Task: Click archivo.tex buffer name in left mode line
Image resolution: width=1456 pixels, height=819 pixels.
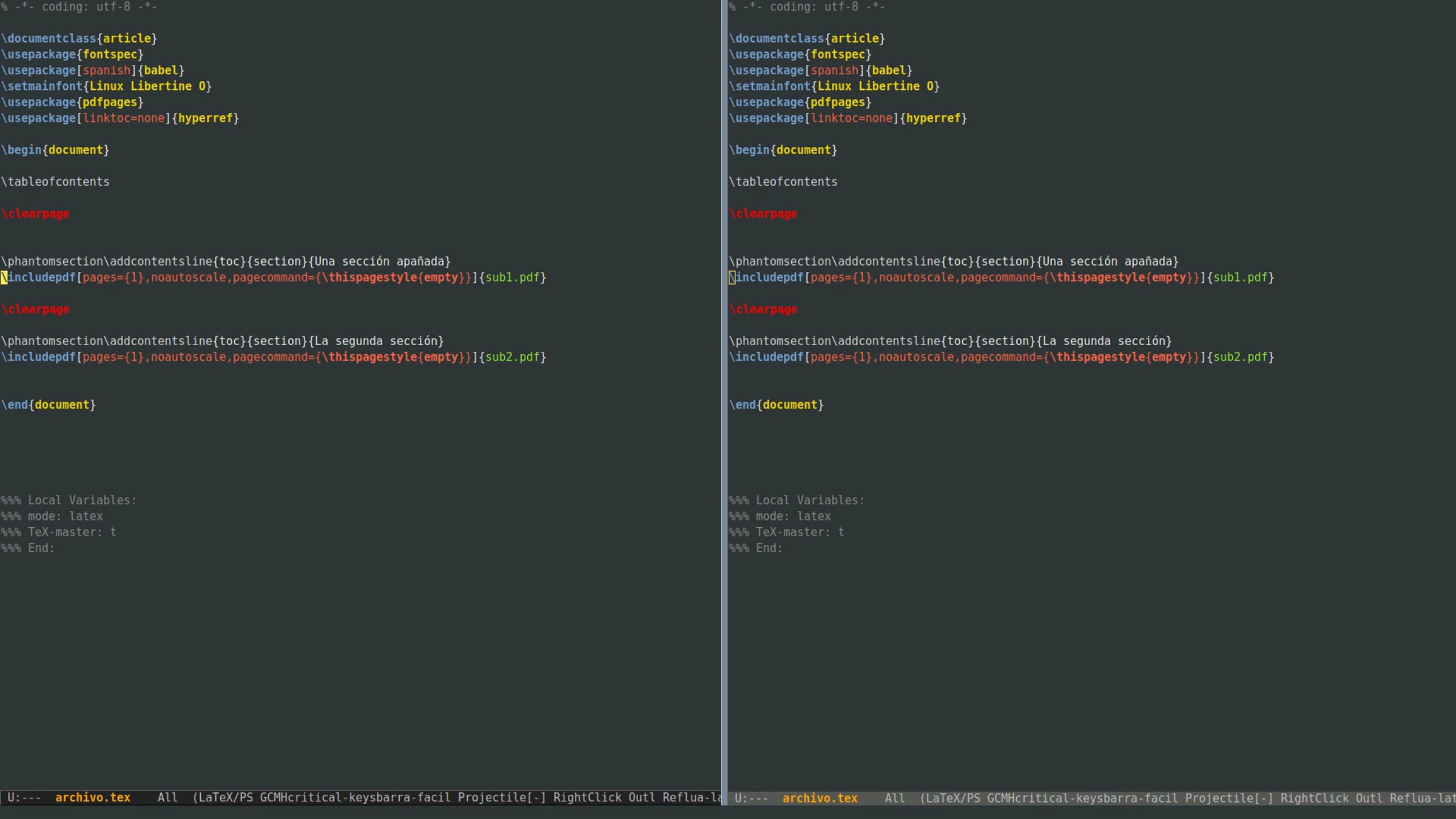Action: point(93,797)
